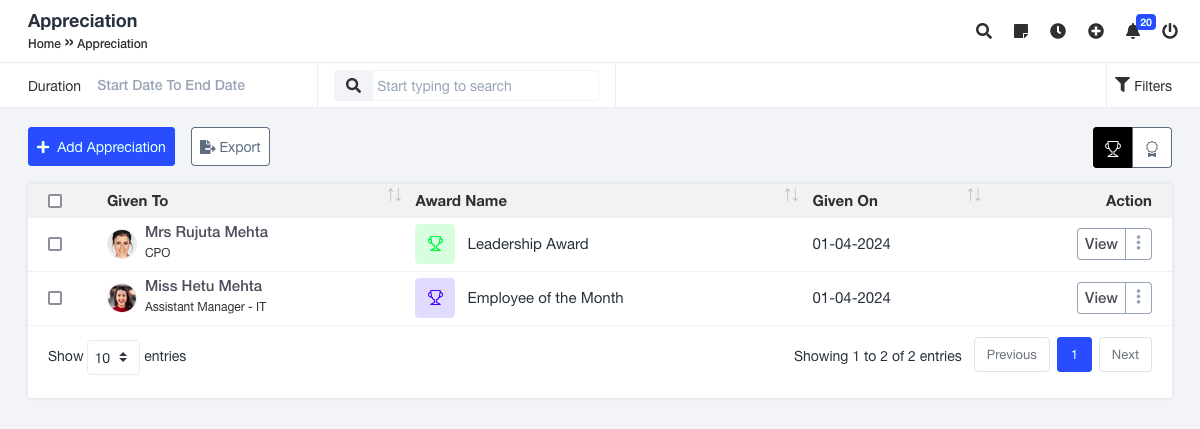
Task: Click the power logout icon
Action: pos(1170,31)
